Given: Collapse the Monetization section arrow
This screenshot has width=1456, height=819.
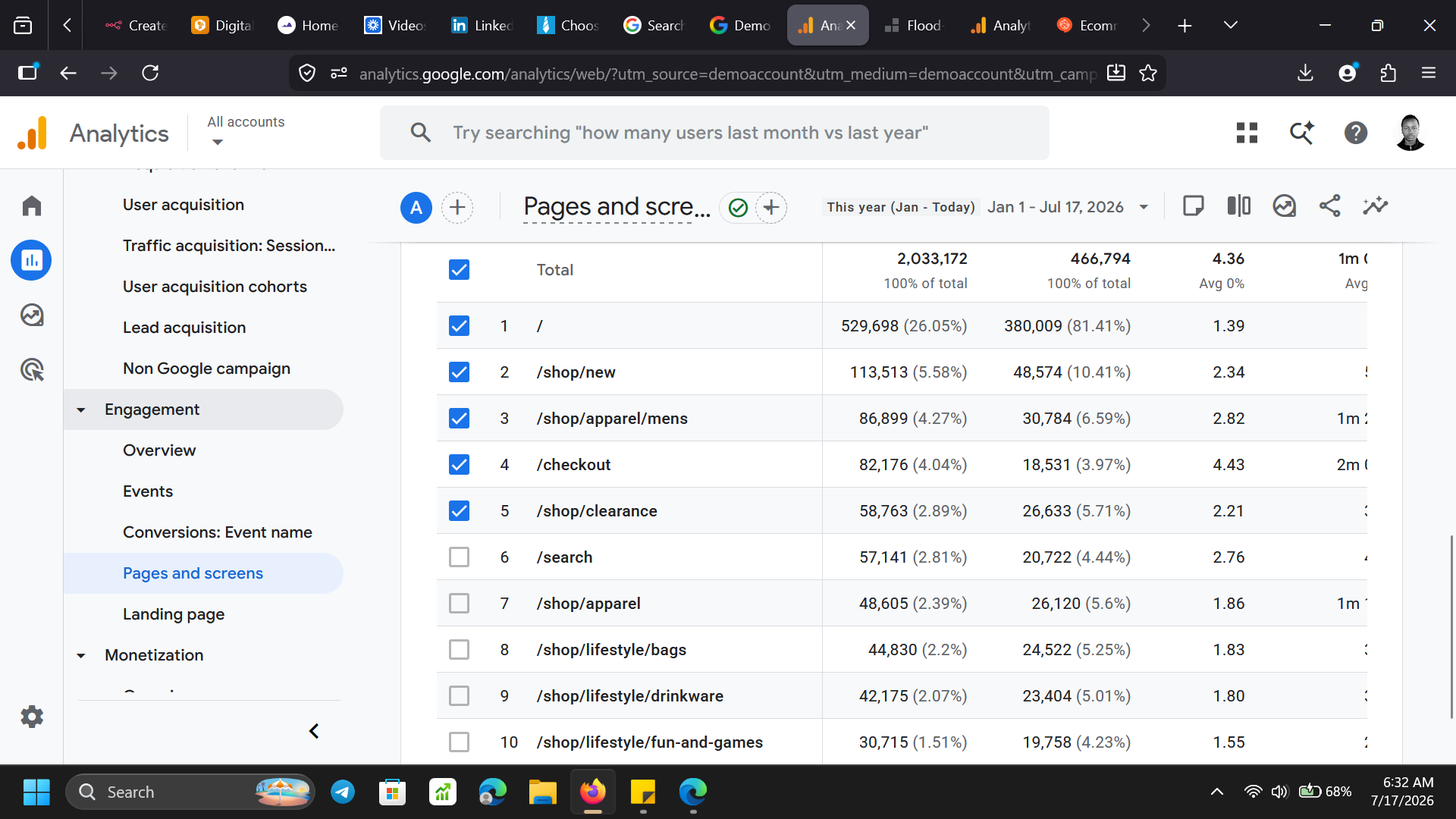Looking at the screenshot, I should tap(81, 655).
